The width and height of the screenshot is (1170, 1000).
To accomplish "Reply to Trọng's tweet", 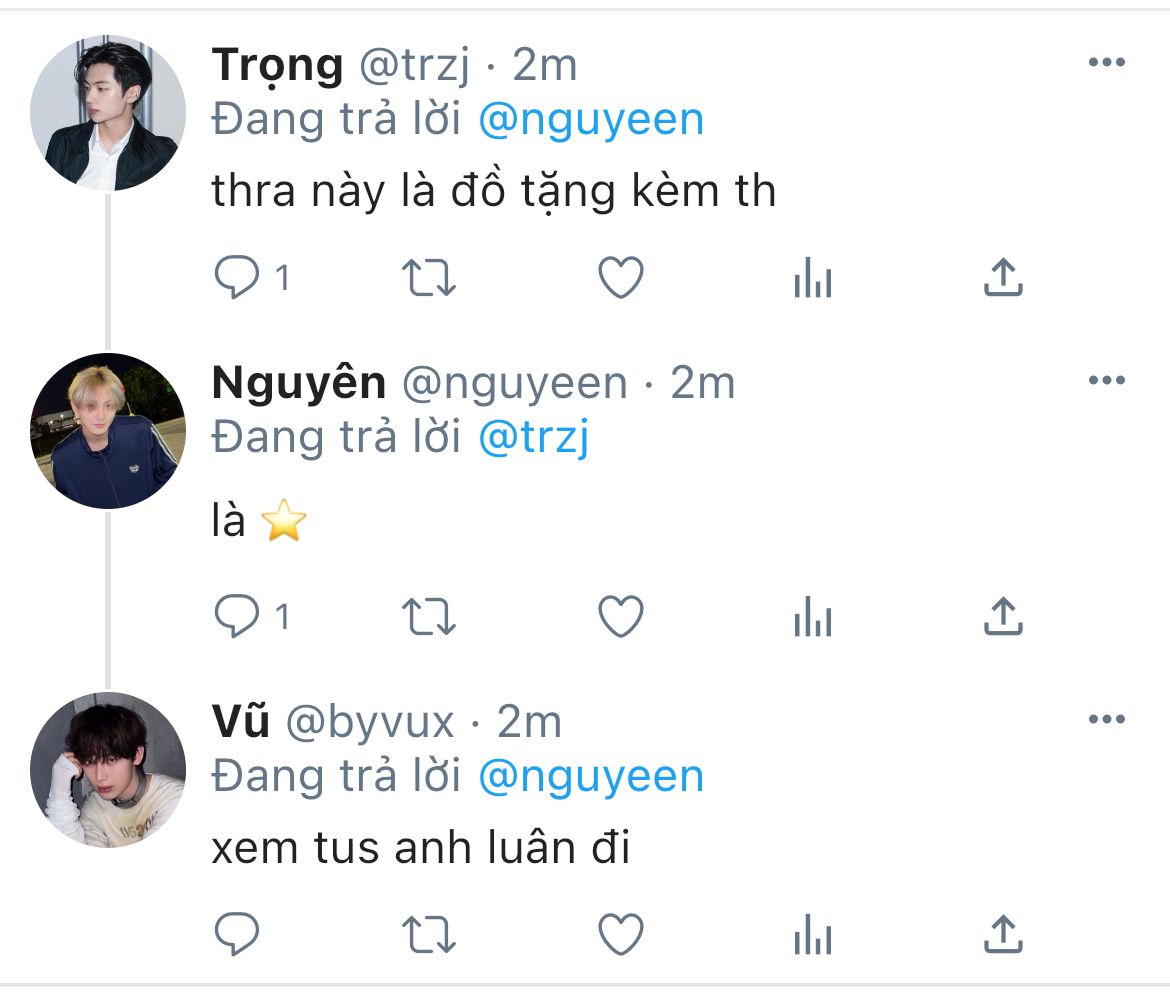I will pyautogui.click(x=238, y=279).
